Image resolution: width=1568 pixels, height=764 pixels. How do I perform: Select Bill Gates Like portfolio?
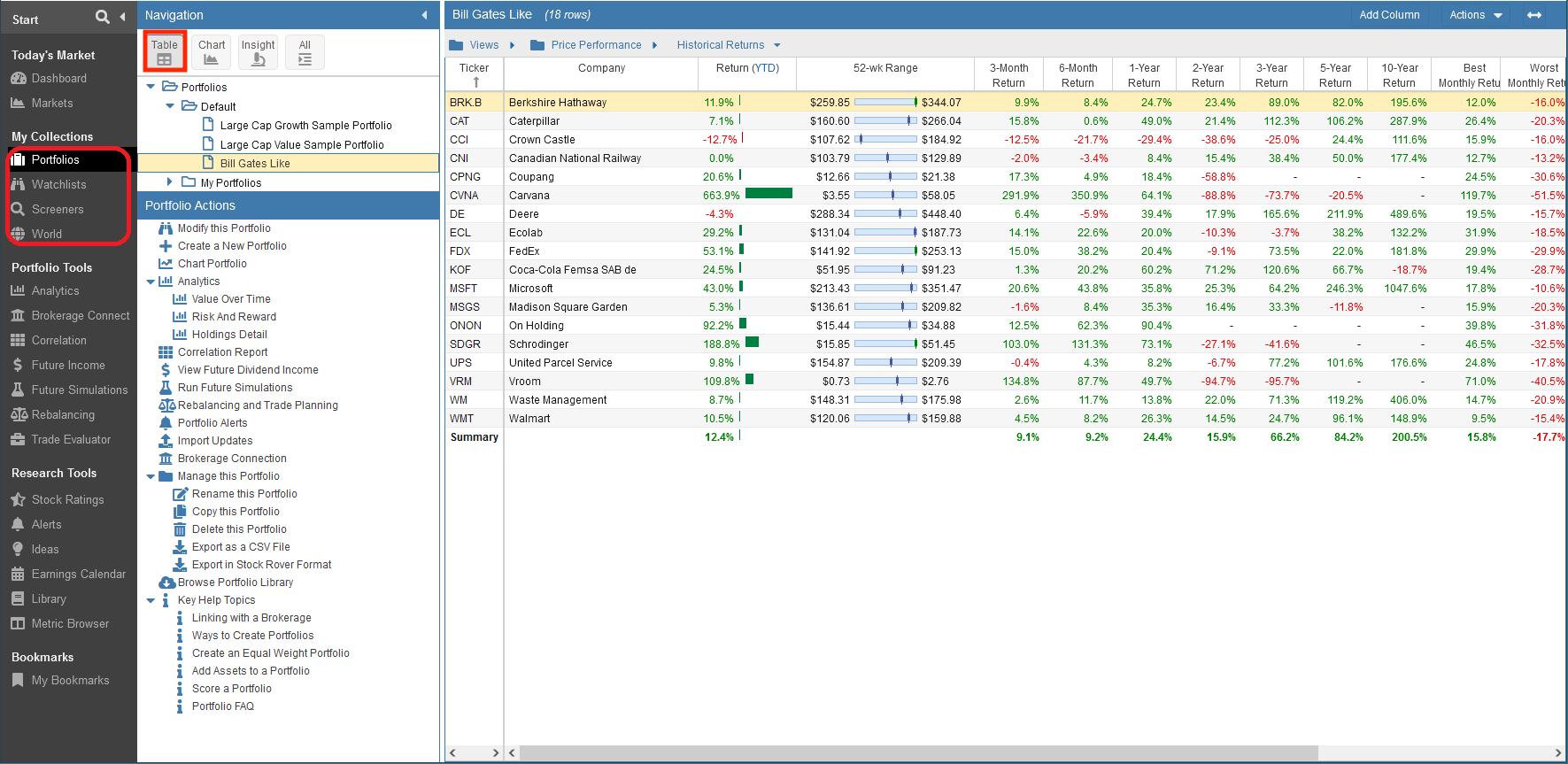click(x=255, y=164)
